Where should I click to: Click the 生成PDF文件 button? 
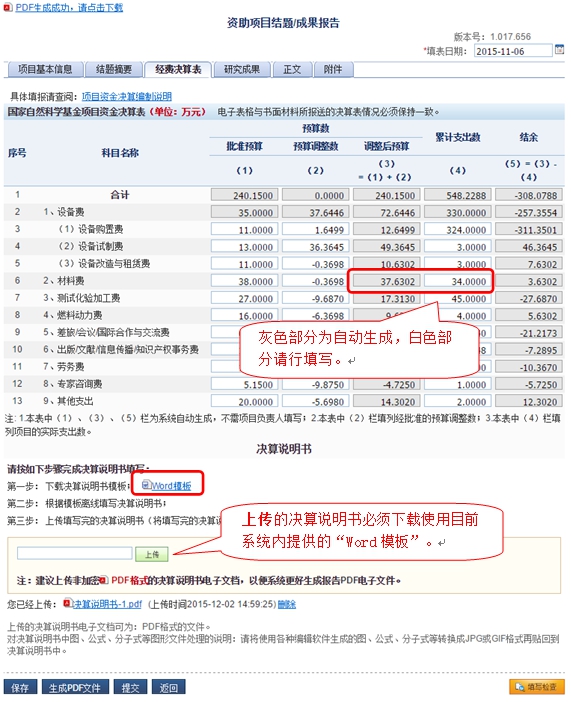click(75, 687)
